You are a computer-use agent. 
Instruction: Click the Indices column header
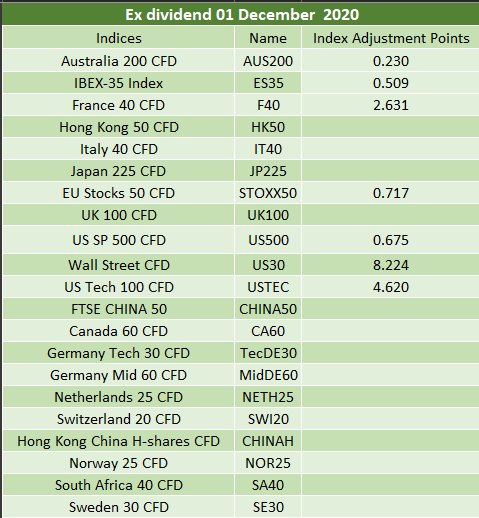[x=119, y=38]
